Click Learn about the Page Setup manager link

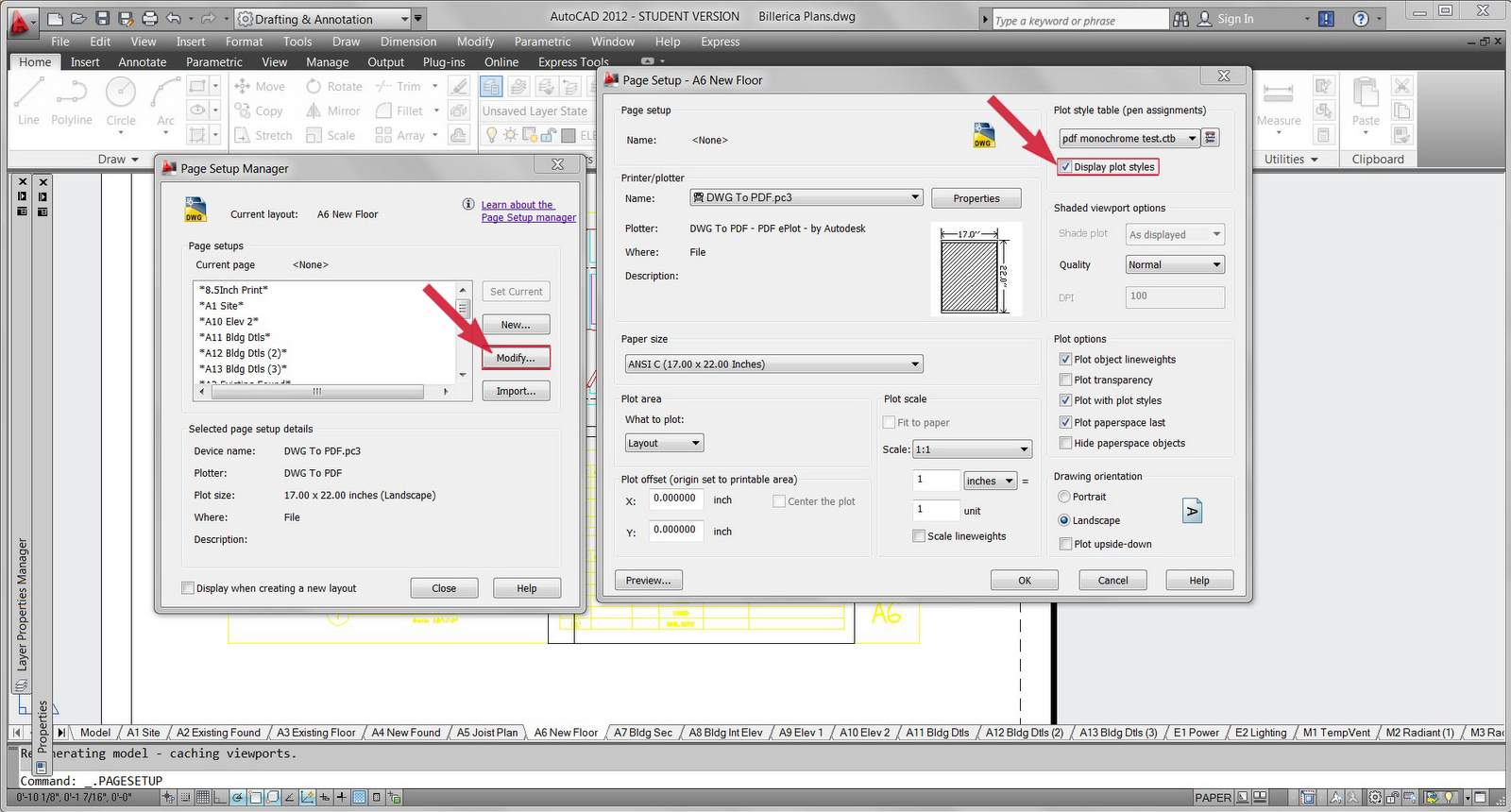click(528, 211)
